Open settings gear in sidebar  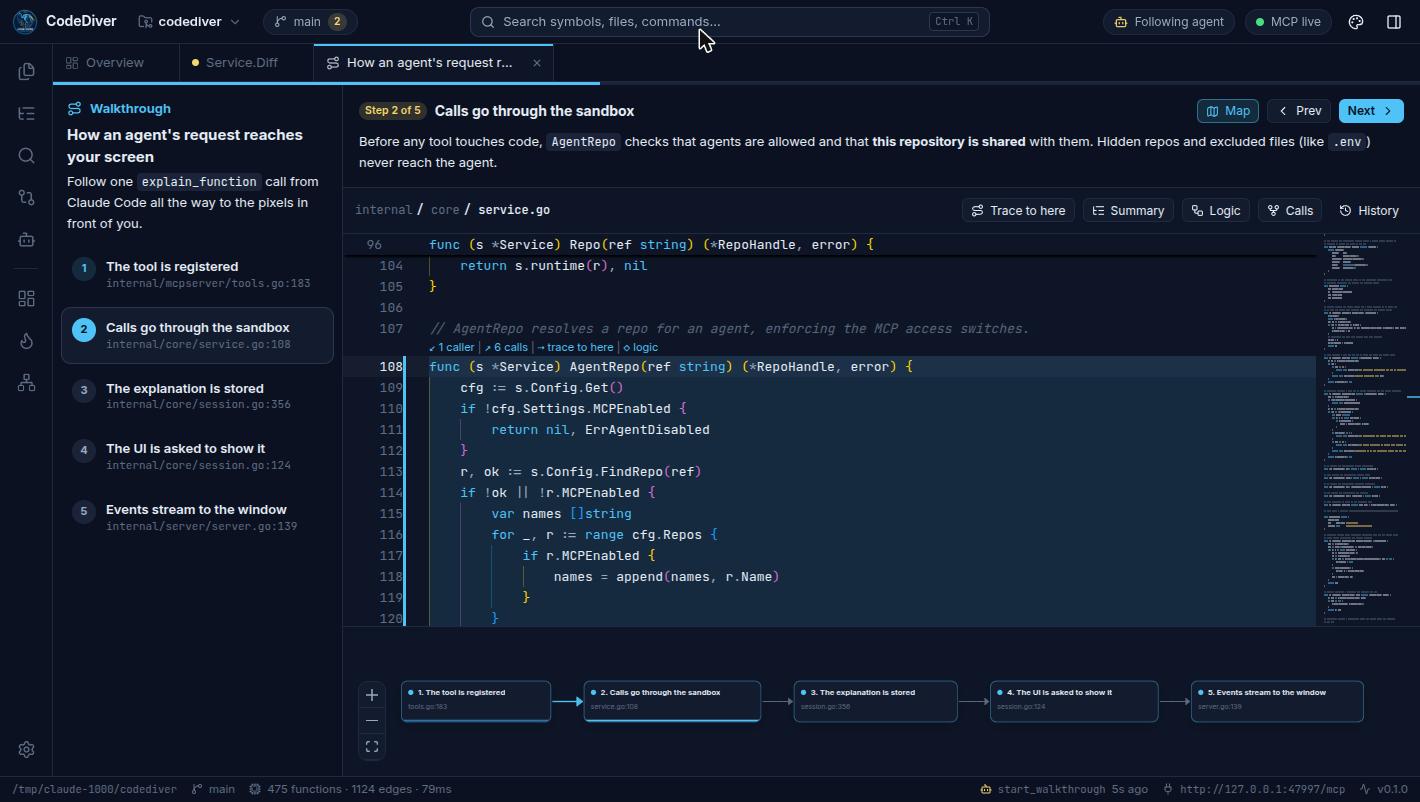coord(26,749)
